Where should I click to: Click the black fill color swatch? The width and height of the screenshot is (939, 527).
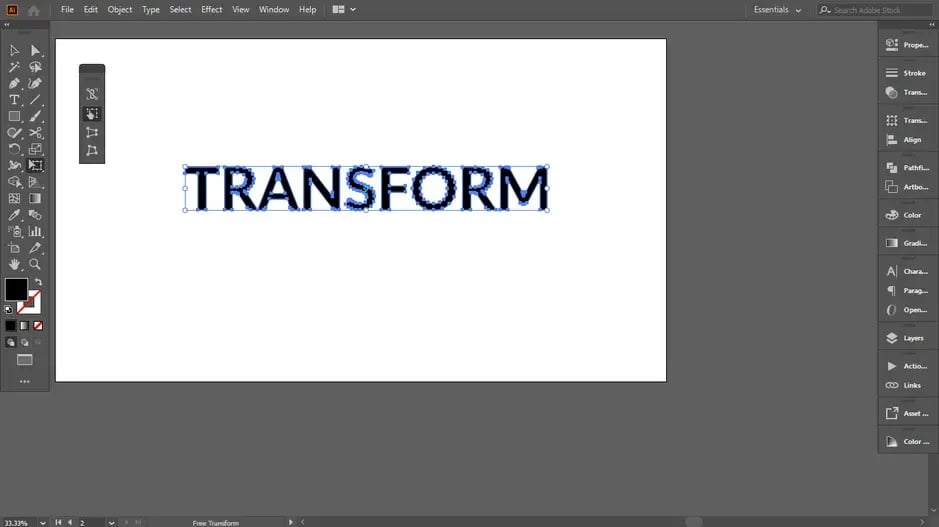click(x=16, y=289)
